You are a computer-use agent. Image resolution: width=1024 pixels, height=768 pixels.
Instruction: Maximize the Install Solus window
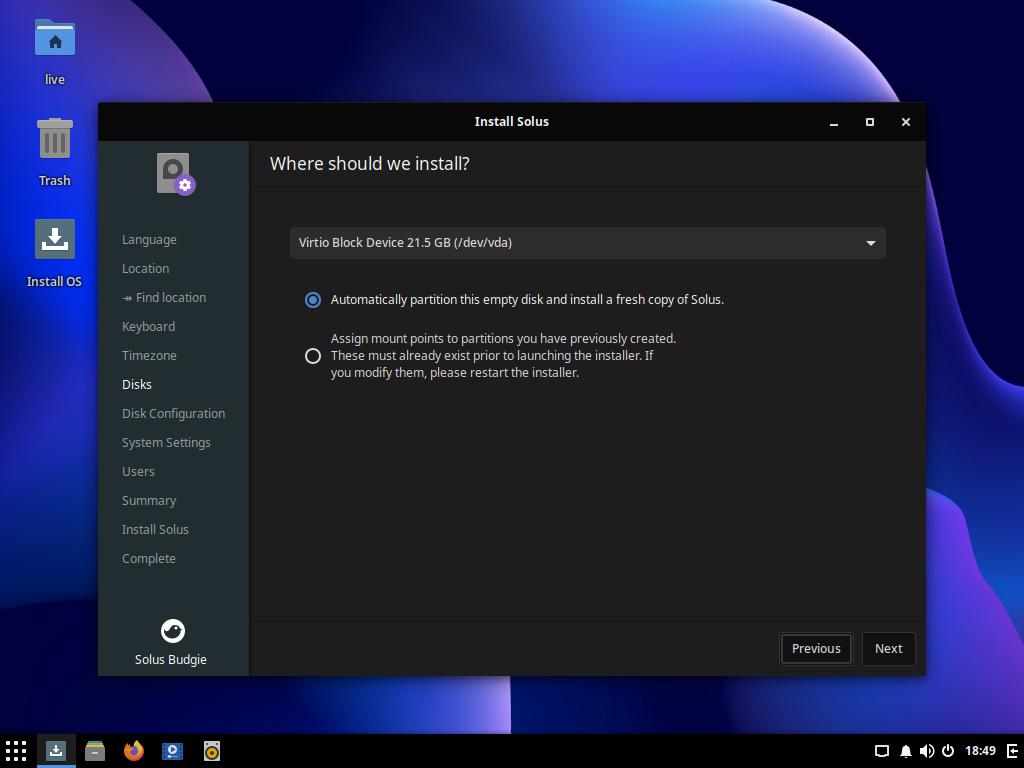pos(870,122)
